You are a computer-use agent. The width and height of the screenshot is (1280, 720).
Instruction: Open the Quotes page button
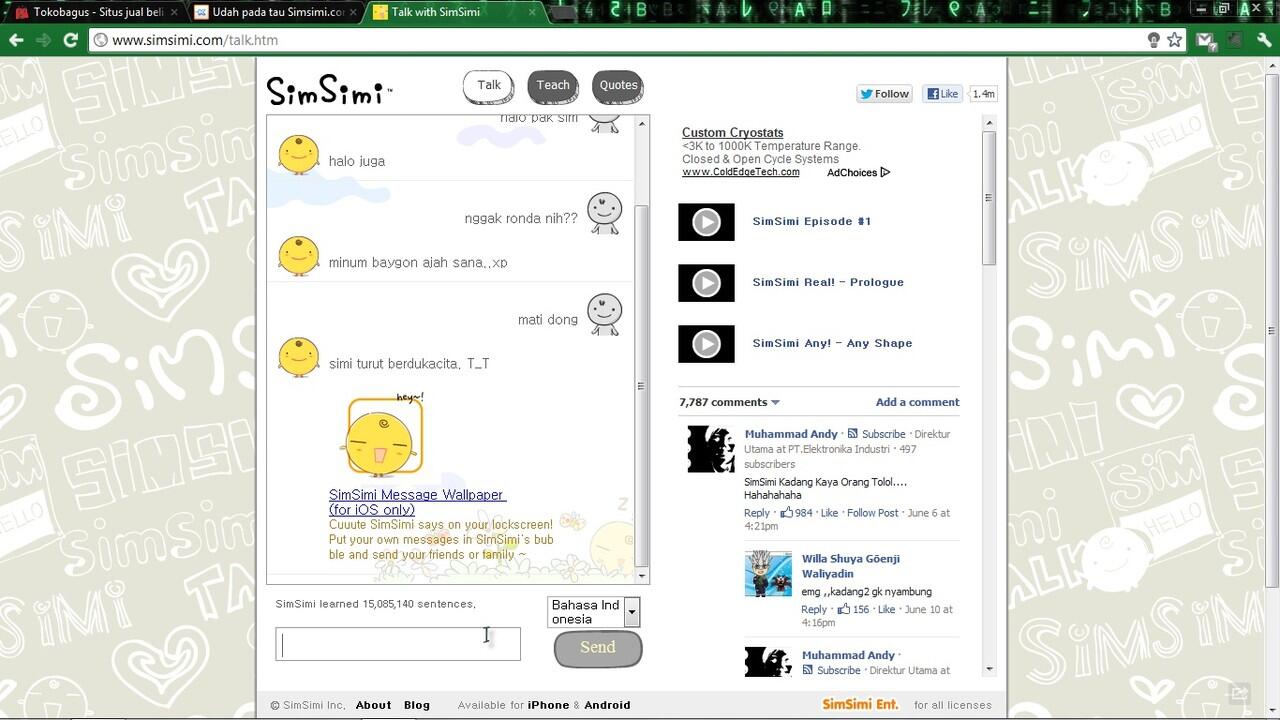(618, 86)
